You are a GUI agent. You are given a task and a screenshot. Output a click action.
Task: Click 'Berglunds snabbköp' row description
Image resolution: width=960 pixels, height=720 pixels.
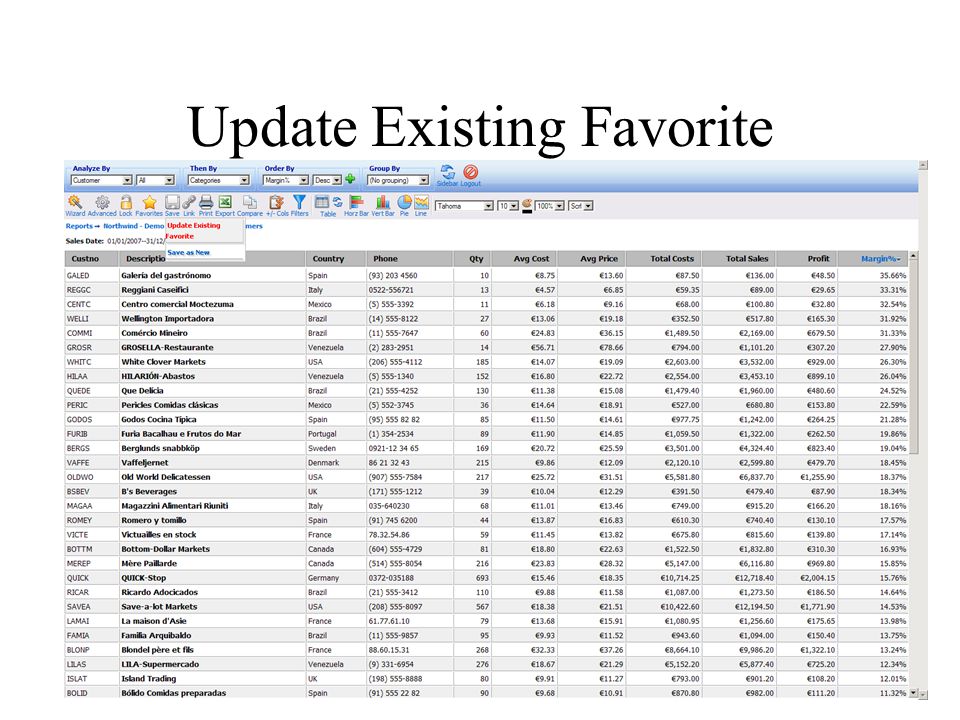coord(160,448)
